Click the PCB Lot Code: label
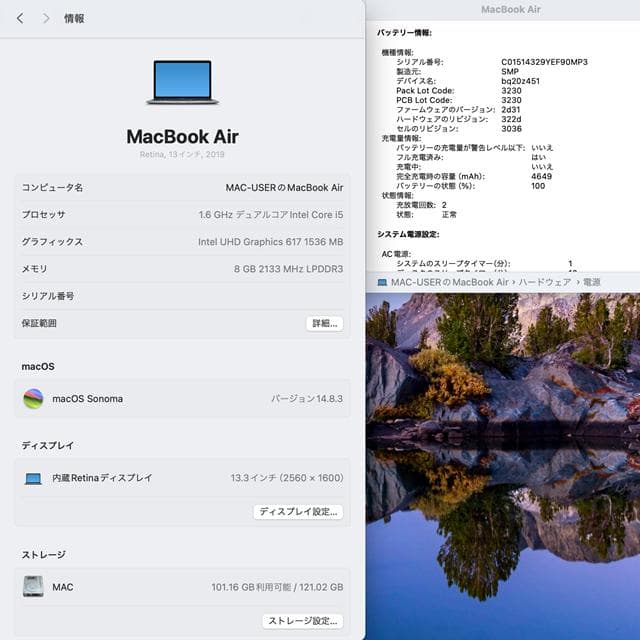 tap(424, 100)
